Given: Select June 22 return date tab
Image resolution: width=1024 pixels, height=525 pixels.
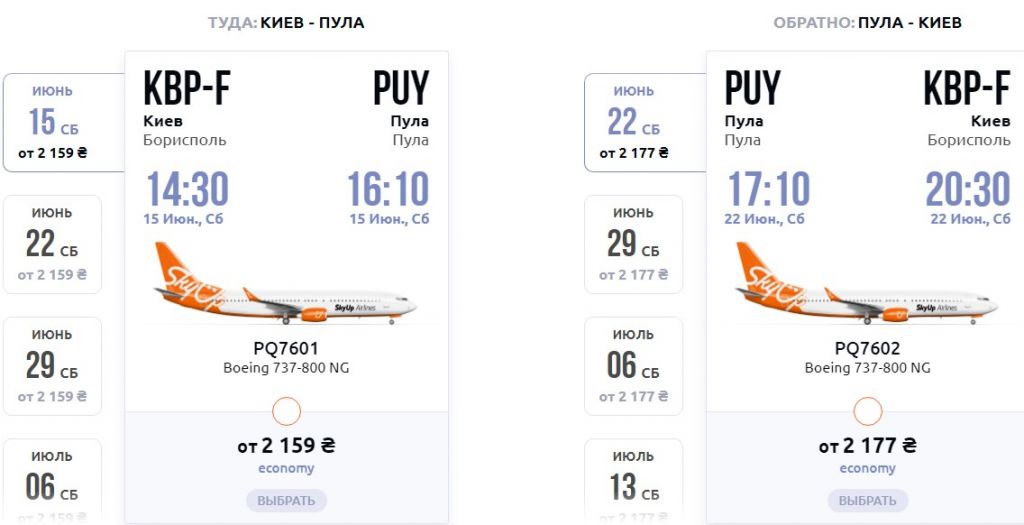Looking at the screenshot, I should coord(635,123).
